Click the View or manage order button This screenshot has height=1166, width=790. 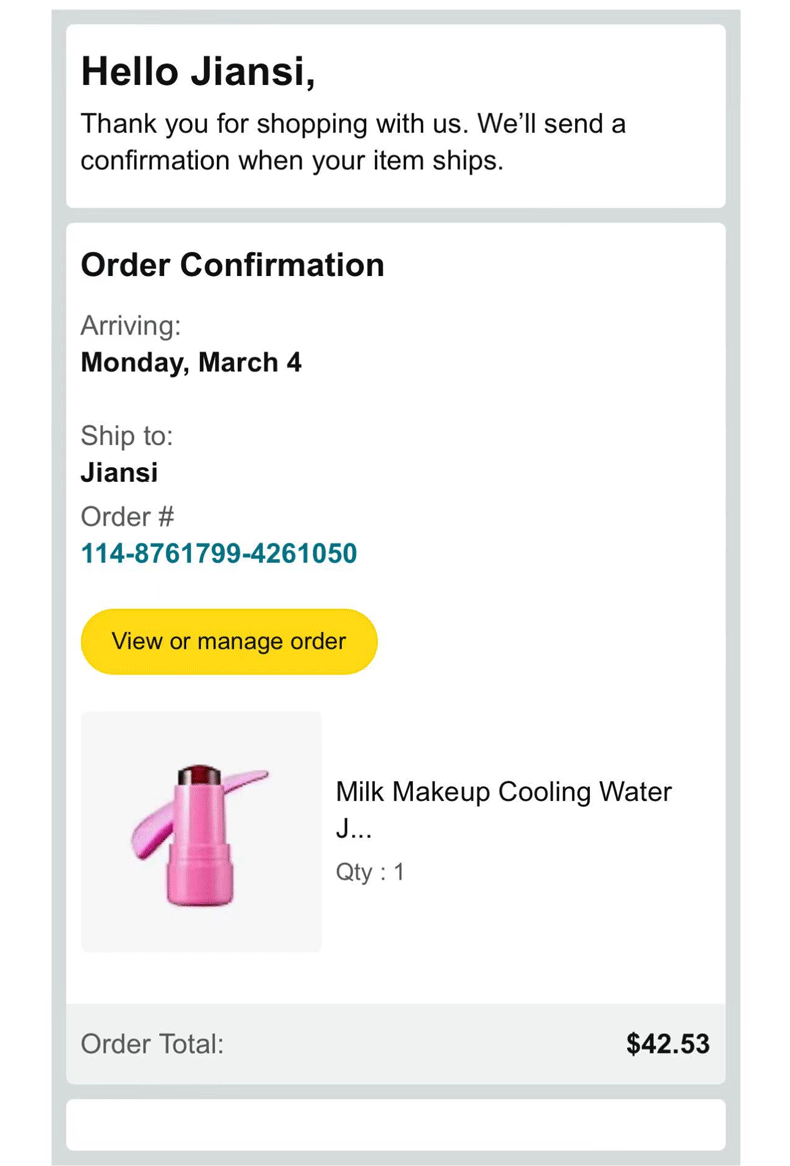pyautogui.click(x=229, y=642)
